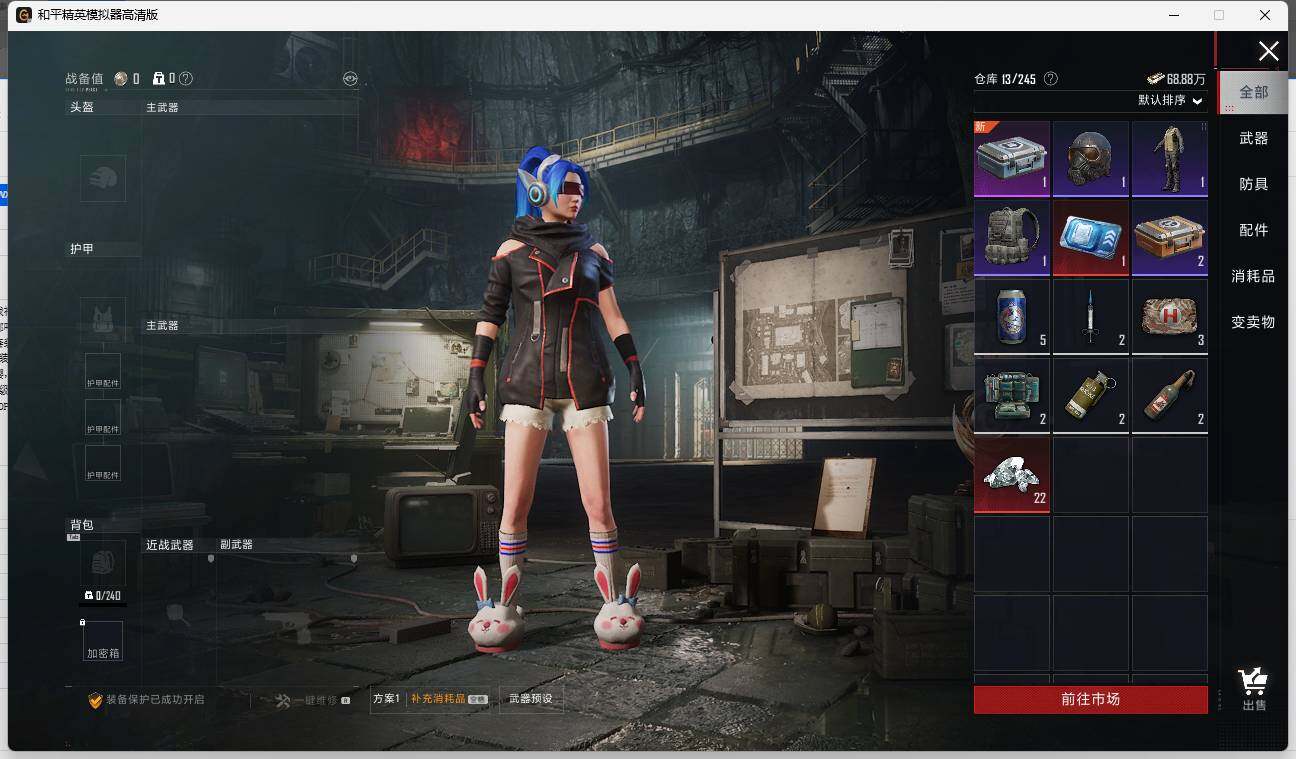Click the body armor equipment slot
The width and height of the screenshot is (1296, 759).
103,320
